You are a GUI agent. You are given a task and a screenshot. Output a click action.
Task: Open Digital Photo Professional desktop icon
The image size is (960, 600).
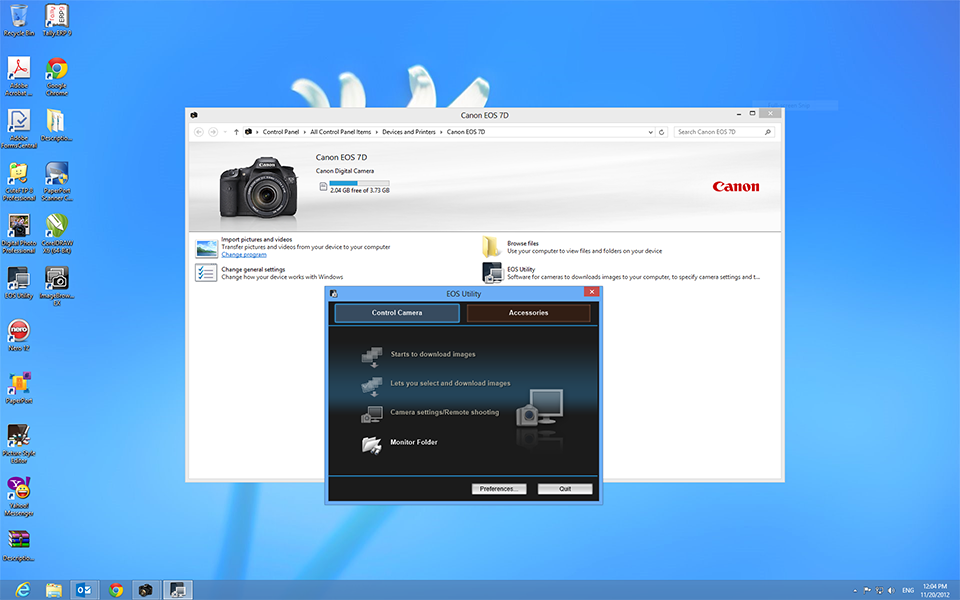(18, 226)
